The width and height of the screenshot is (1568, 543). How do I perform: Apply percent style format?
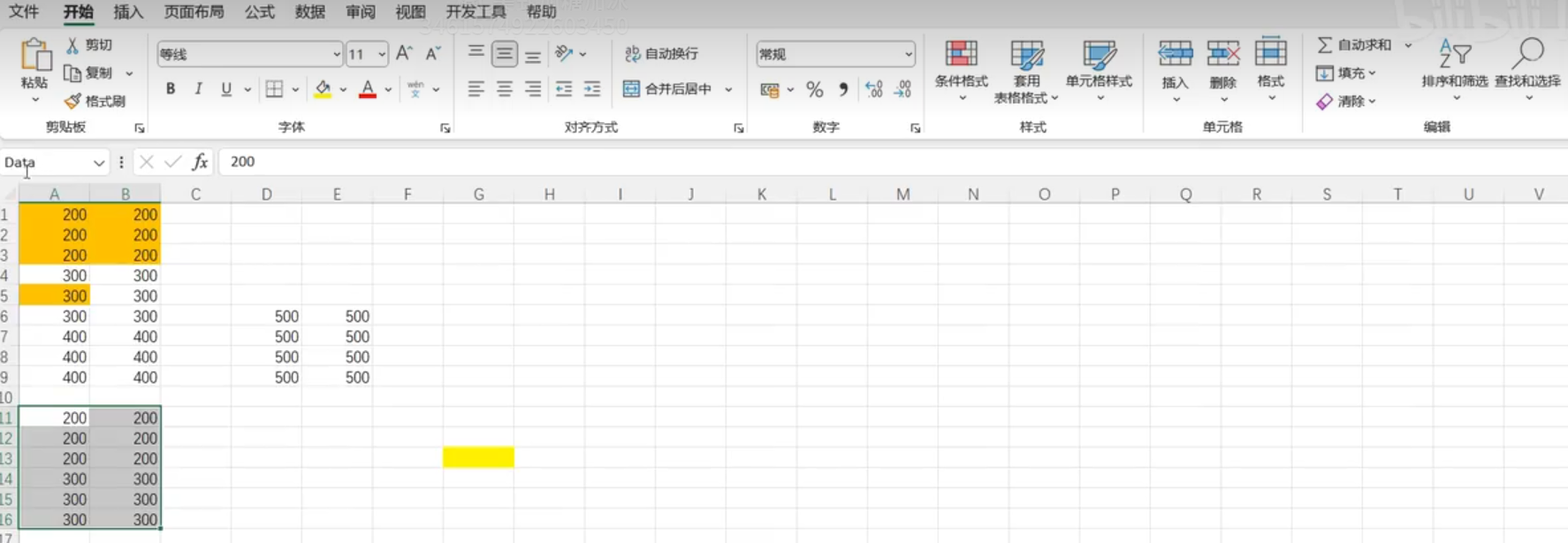pos(815,89)
